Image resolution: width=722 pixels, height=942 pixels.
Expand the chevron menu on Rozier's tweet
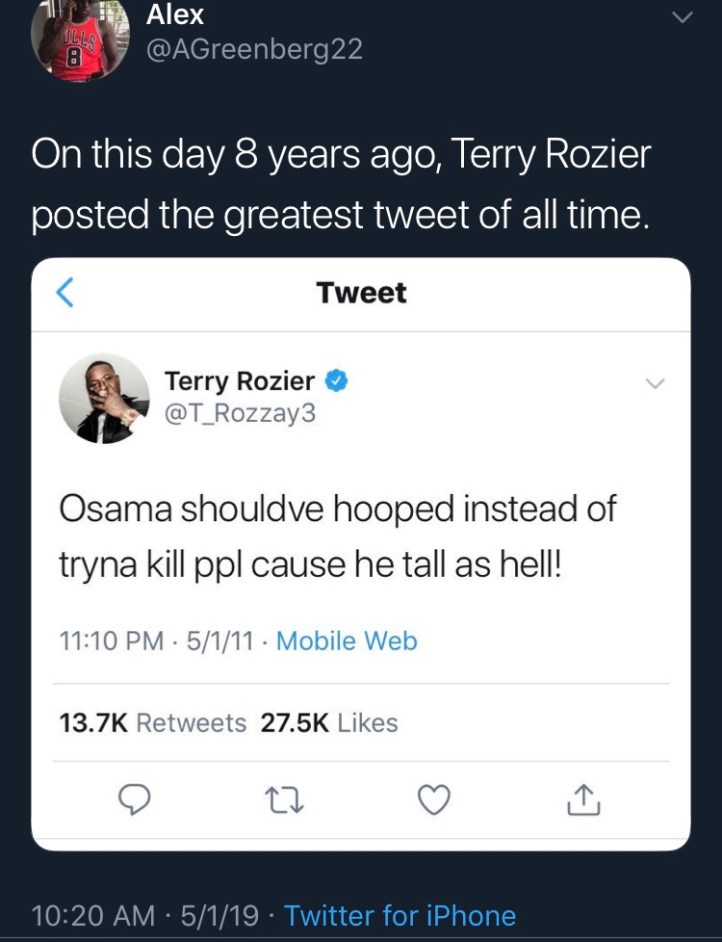pyautogui.click(x=654, y=383)
